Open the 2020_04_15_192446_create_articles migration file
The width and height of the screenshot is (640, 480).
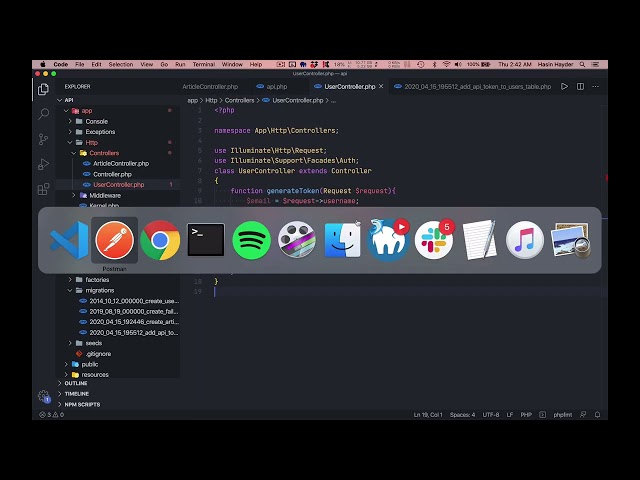134,322
